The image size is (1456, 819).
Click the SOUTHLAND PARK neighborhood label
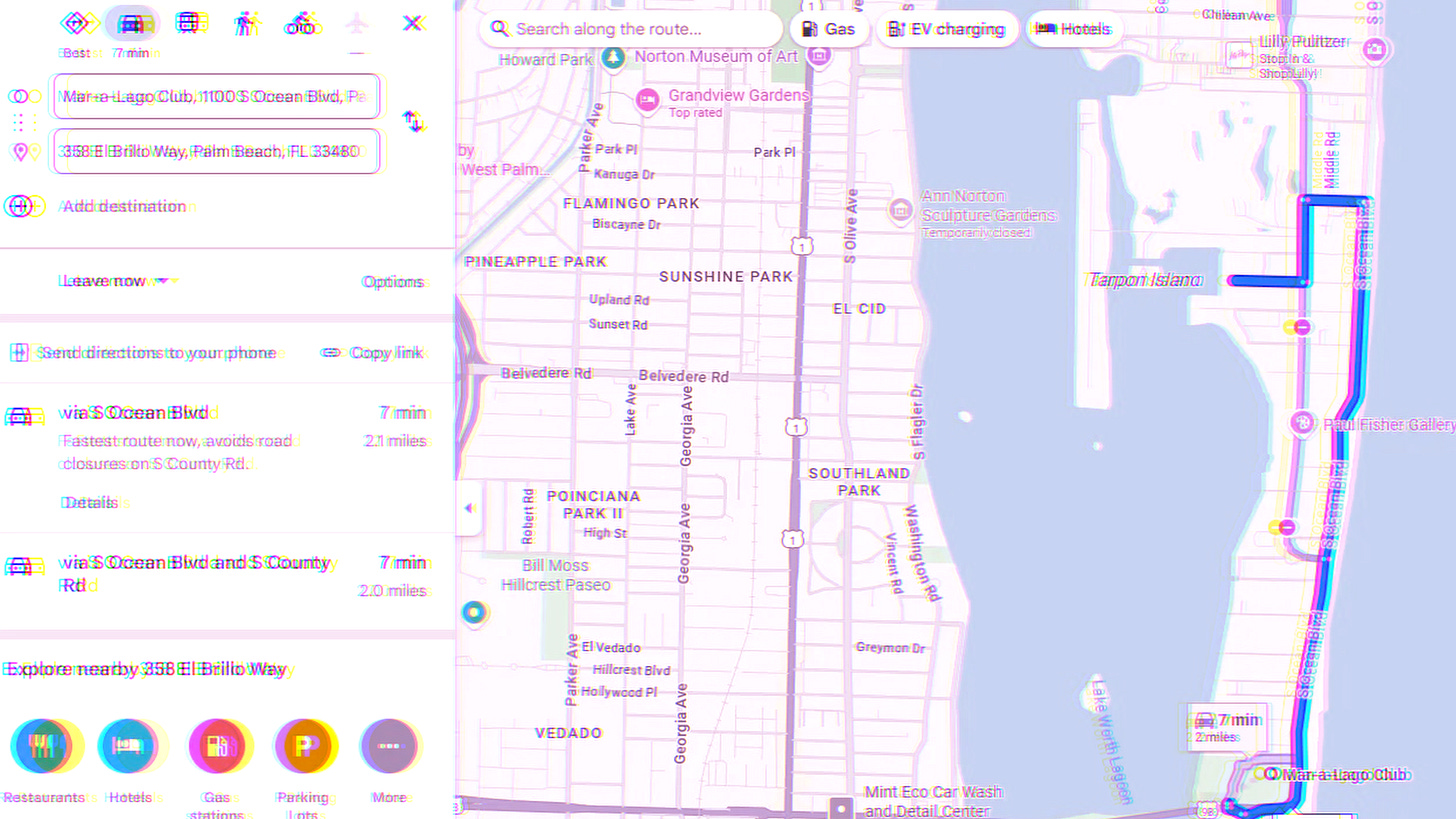tap(859, 481)
